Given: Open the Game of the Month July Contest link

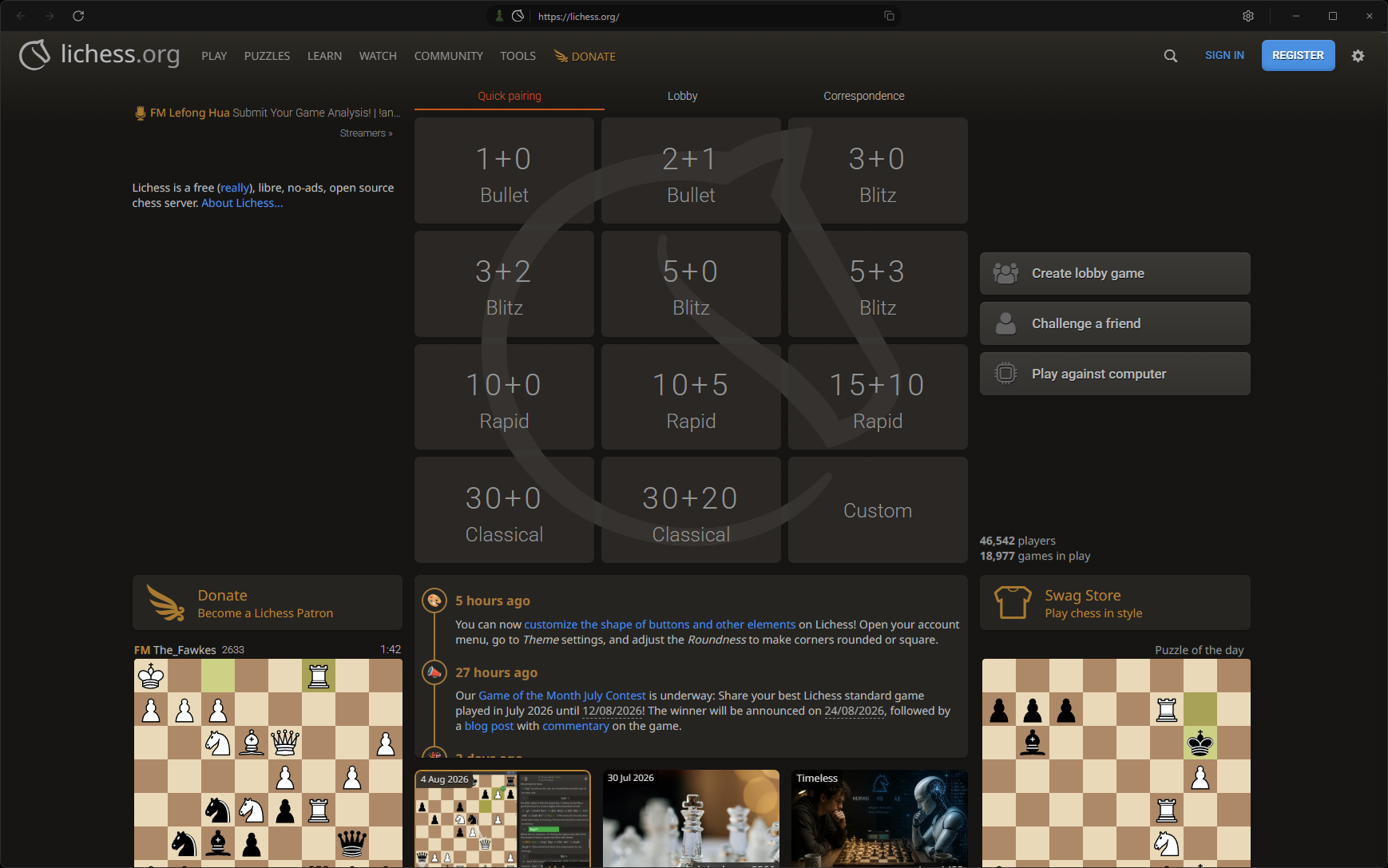Looking at the screenshot, I should [x=562, y=696].
